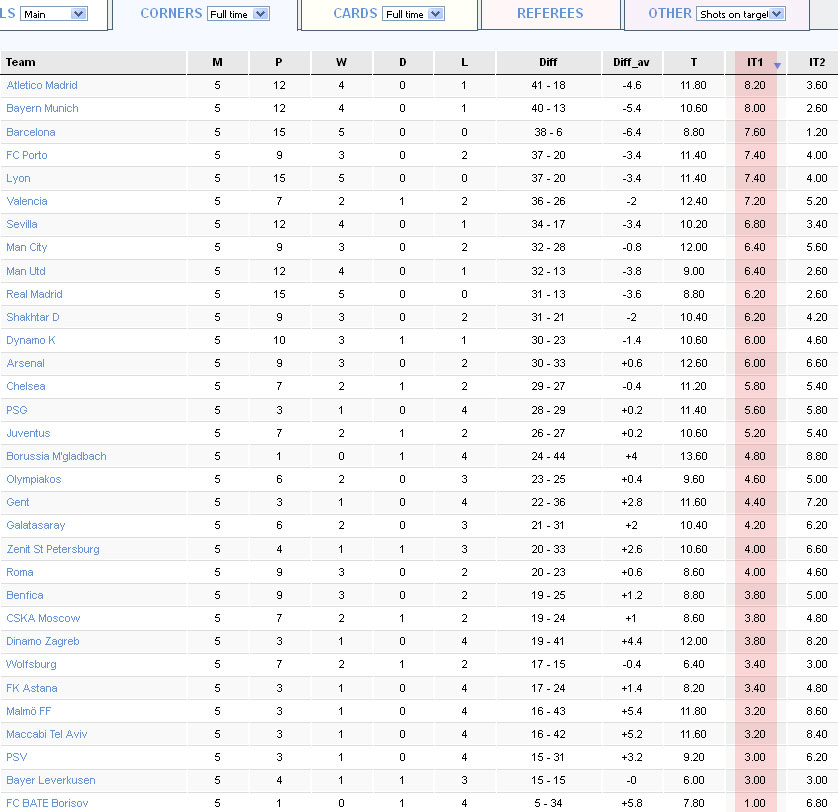Open the Malmö FF team link
Image resolution: width=838 pixels, height=812 pixels.
(x=28, y=711)
